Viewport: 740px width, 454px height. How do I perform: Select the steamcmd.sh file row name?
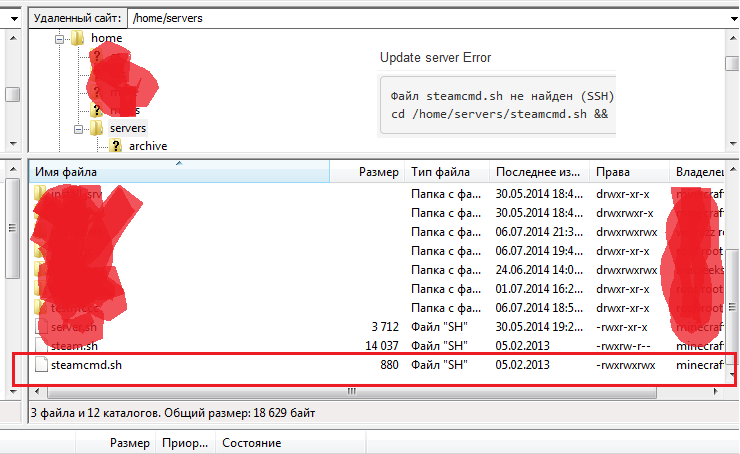point(86,366)
